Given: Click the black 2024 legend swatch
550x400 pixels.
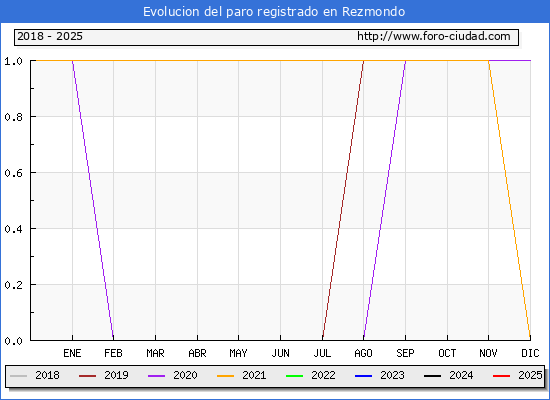Looking at the screenshot, I should click(x=432, y=376).
